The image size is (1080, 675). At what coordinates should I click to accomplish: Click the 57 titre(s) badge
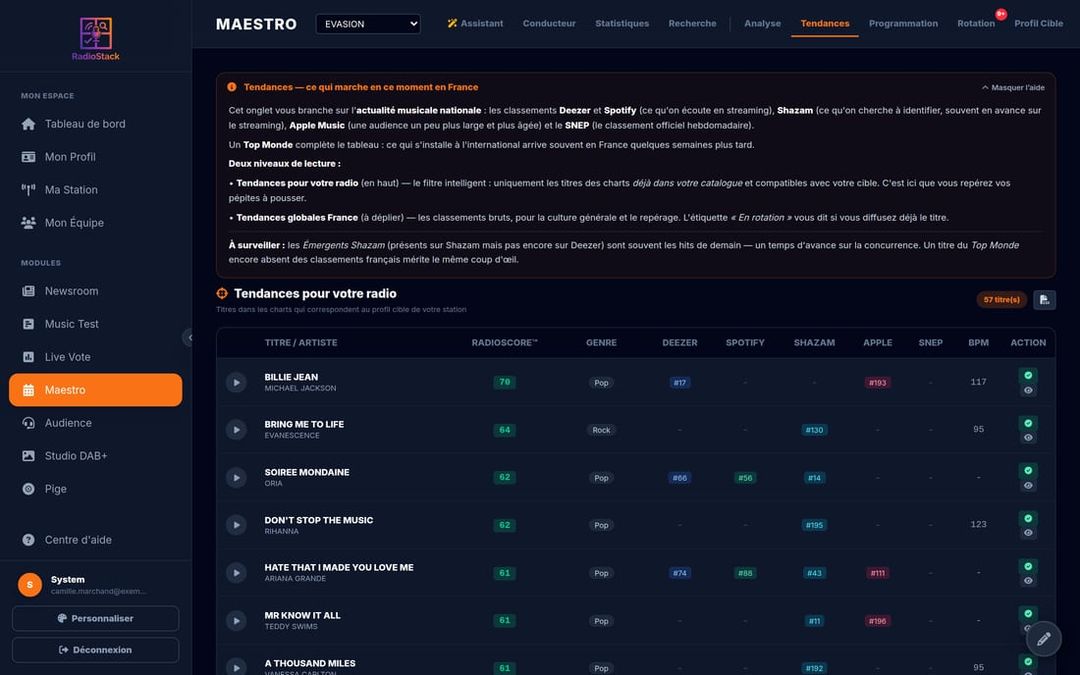point(1001,300)
